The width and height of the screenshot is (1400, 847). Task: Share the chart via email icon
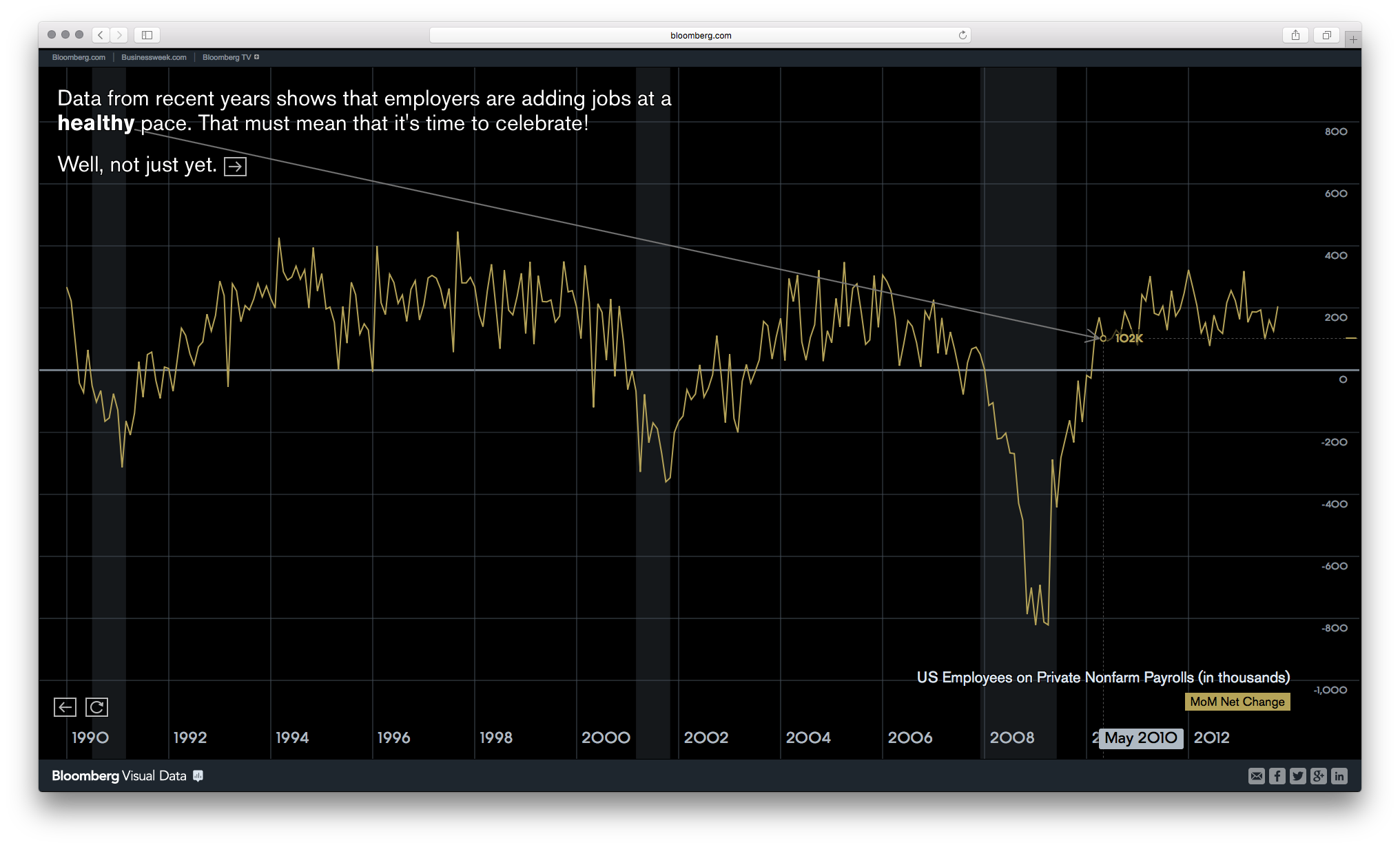(1256, 776)
